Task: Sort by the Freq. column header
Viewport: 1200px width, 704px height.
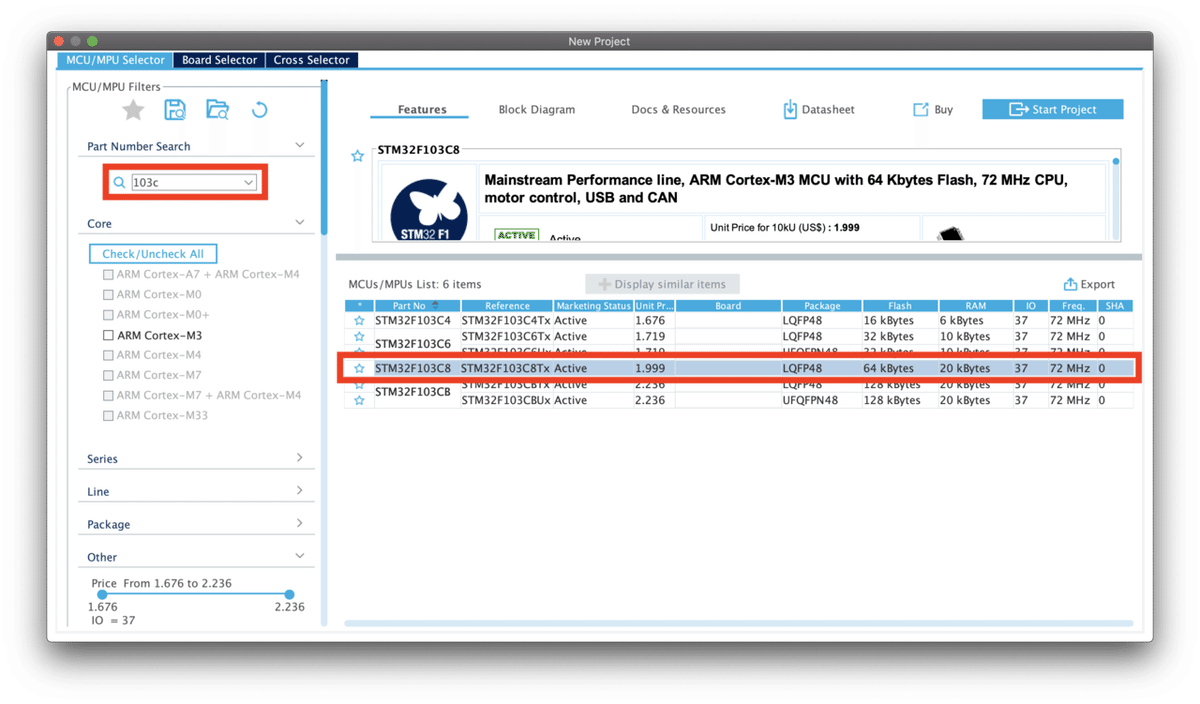Action: [x=1072, y=306]
